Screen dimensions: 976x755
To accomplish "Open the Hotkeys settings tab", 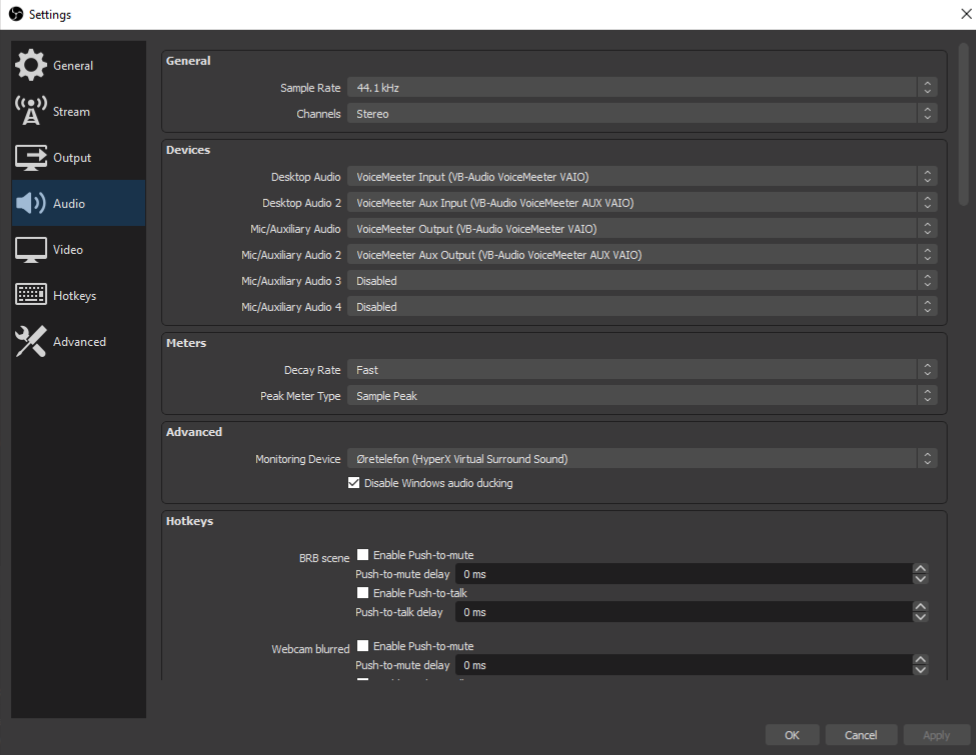I will tap(78, 295).
